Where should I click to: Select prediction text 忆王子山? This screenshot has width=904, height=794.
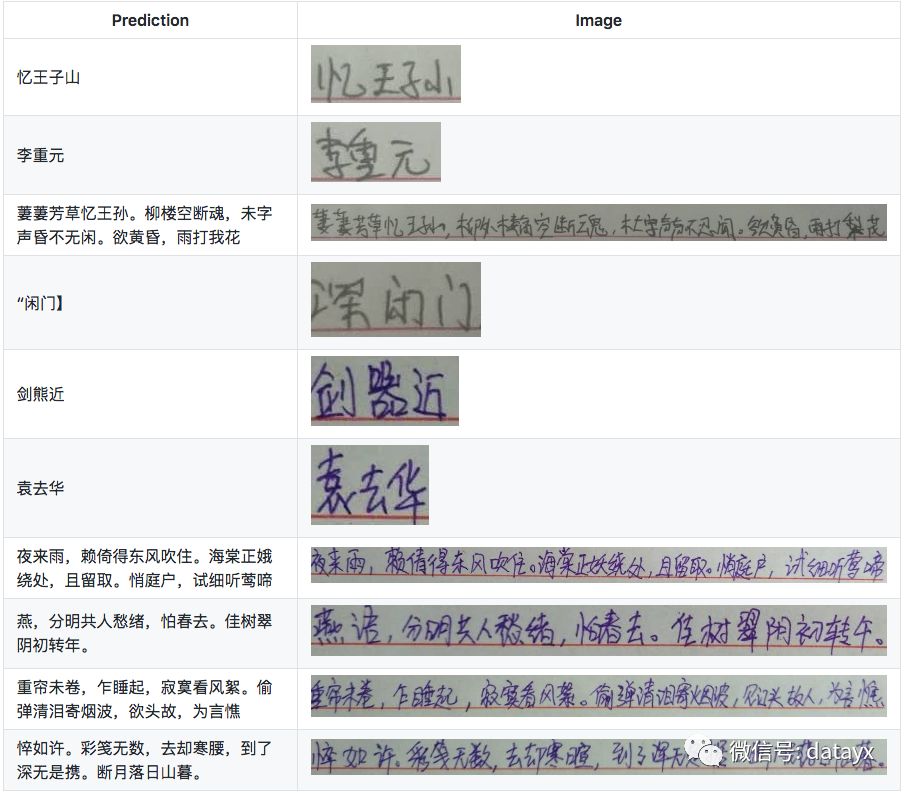coord(48,77)
